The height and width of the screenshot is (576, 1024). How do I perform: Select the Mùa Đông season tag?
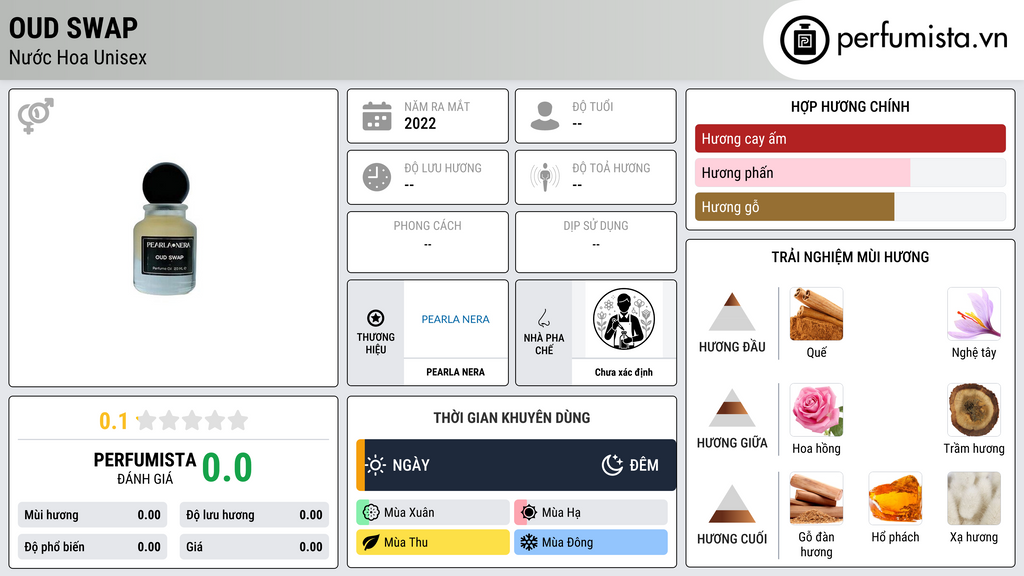click(591, 542)
